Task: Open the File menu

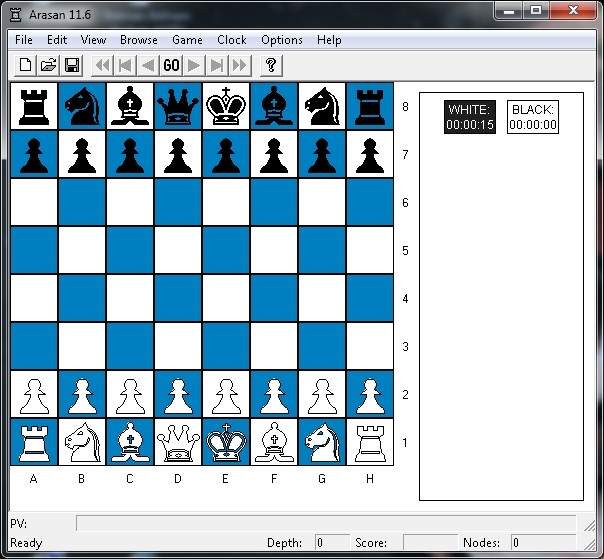Action: [24, 40]
